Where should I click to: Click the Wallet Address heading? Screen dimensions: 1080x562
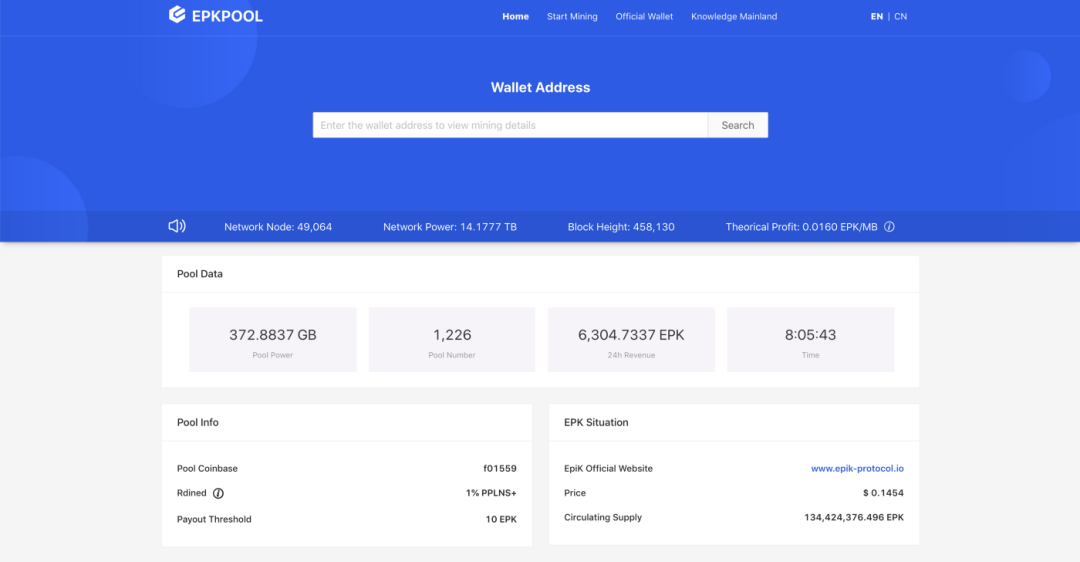541,87
